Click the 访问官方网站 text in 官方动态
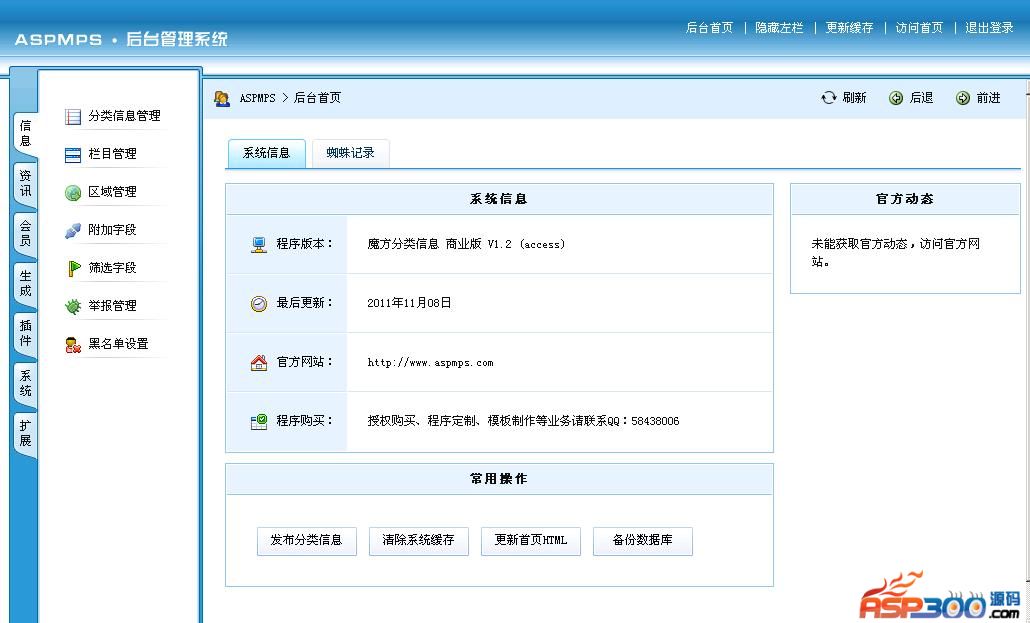Image resolution: width=1030 pixels, height=623 pixels. click(x=895, y=252)
